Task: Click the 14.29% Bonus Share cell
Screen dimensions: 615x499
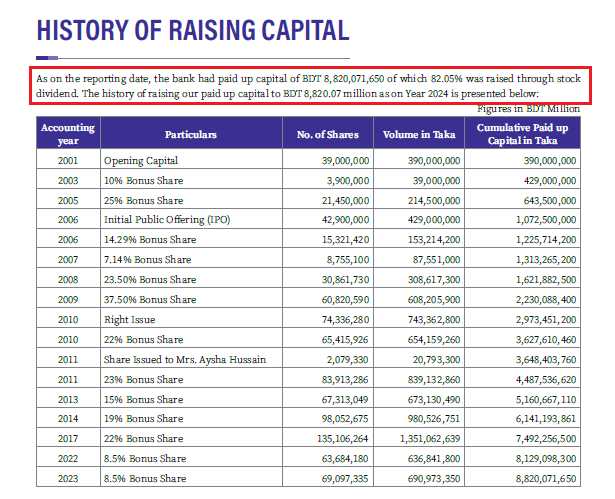Action: pos(150,238)
